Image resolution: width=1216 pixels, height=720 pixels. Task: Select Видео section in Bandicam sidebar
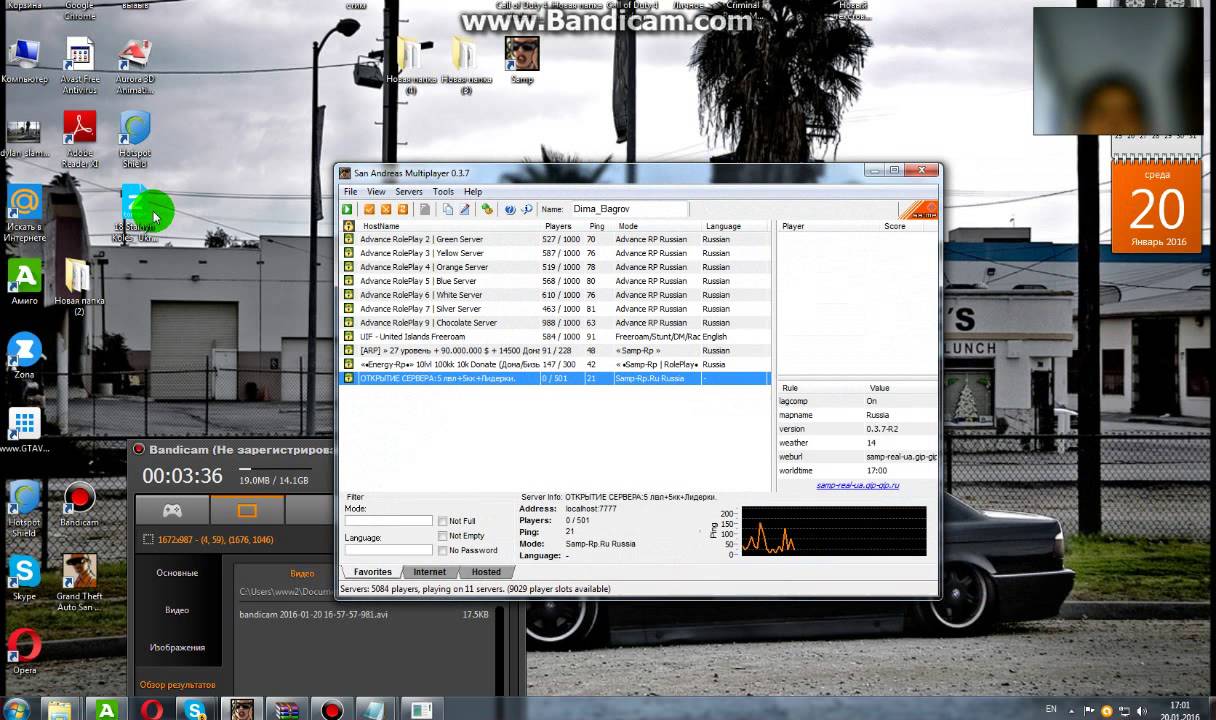coord(177,610)
